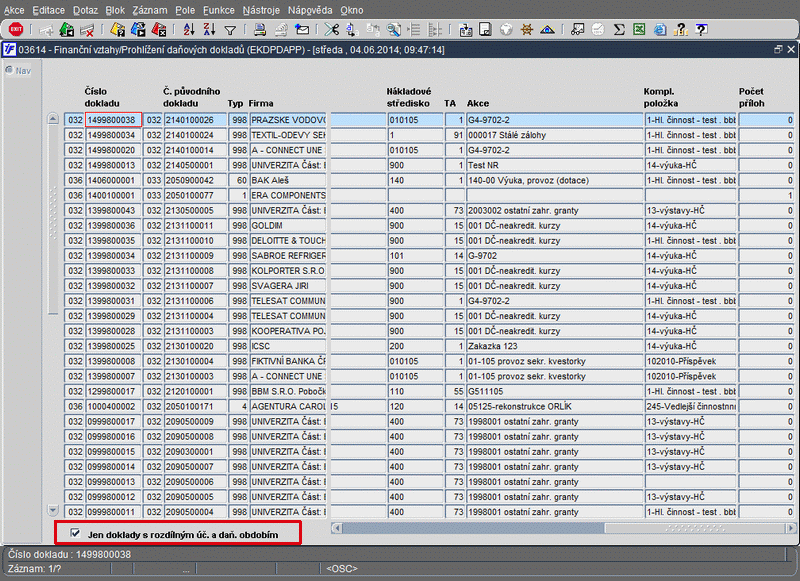
Task: Click the delete-record icon with red X
Action: pos(87,30)
